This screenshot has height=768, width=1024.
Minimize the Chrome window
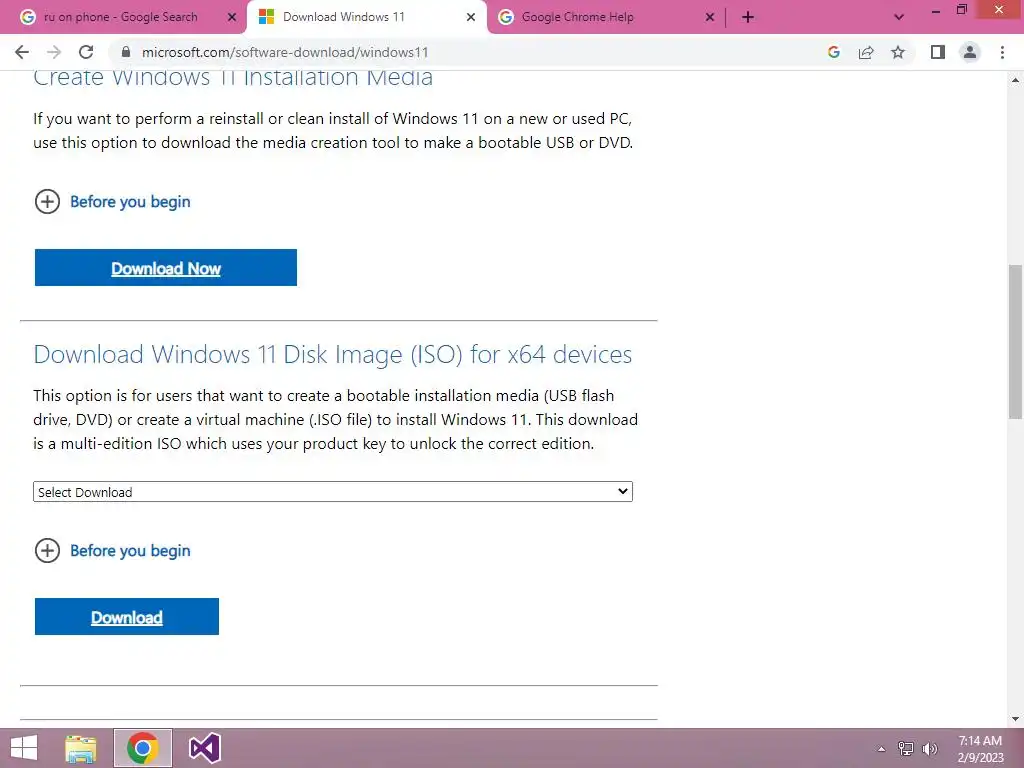point(936,10)
